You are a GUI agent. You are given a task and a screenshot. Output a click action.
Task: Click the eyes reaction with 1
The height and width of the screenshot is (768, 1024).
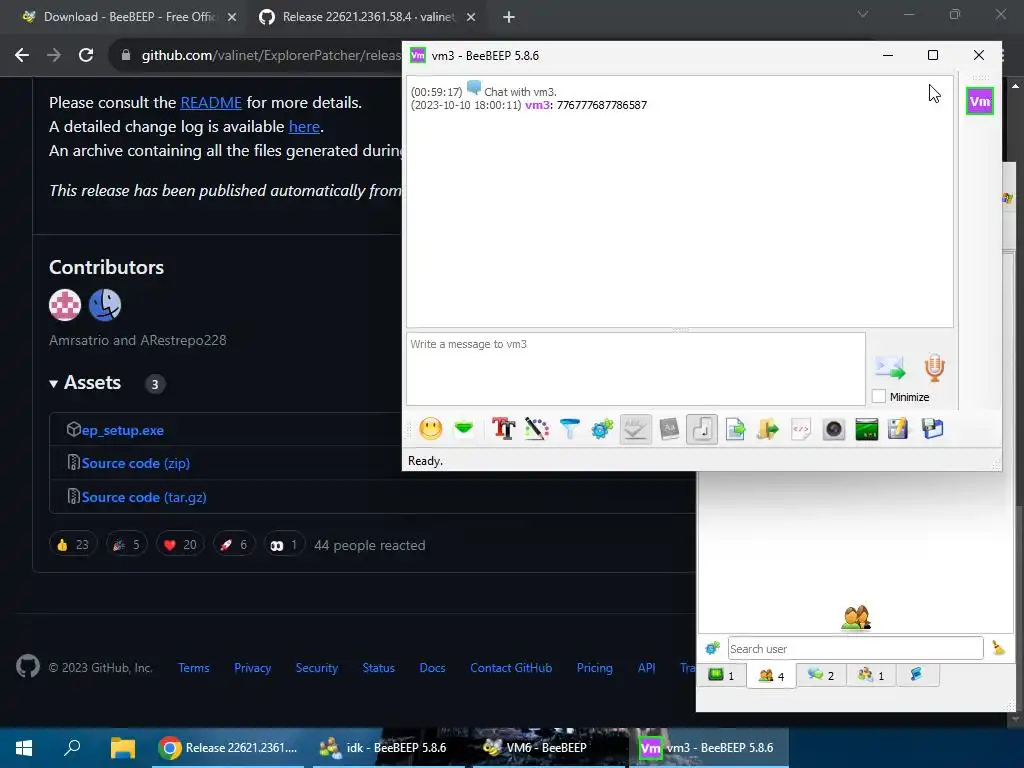click(284, 545)
